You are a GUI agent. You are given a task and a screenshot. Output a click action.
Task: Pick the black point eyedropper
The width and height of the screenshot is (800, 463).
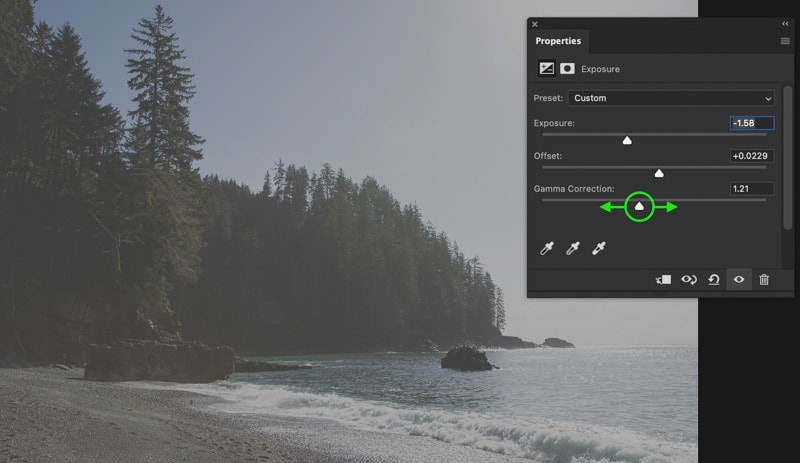coord(547,248)
